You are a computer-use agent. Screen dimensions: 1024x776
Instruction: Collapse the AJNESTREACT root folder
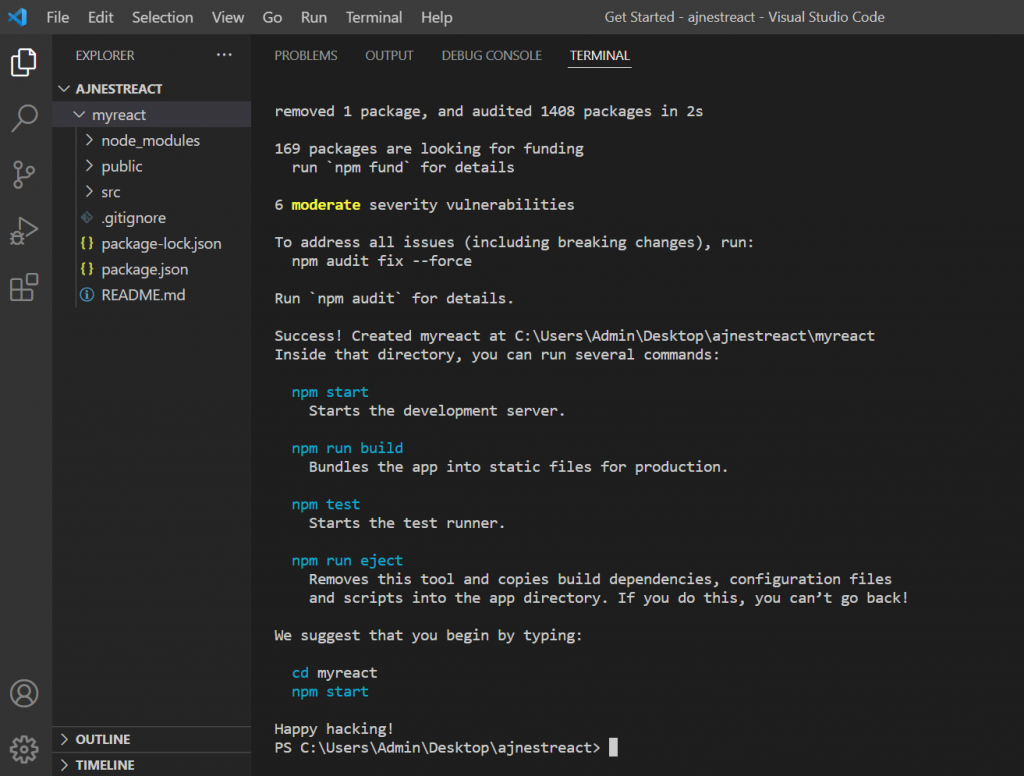point(64,88)
